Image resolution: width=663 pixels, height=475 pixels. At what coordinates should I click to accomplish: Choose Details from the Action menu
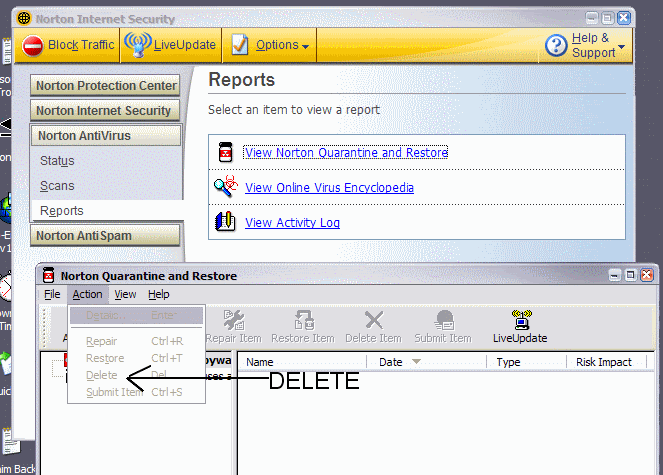point(136,315)
